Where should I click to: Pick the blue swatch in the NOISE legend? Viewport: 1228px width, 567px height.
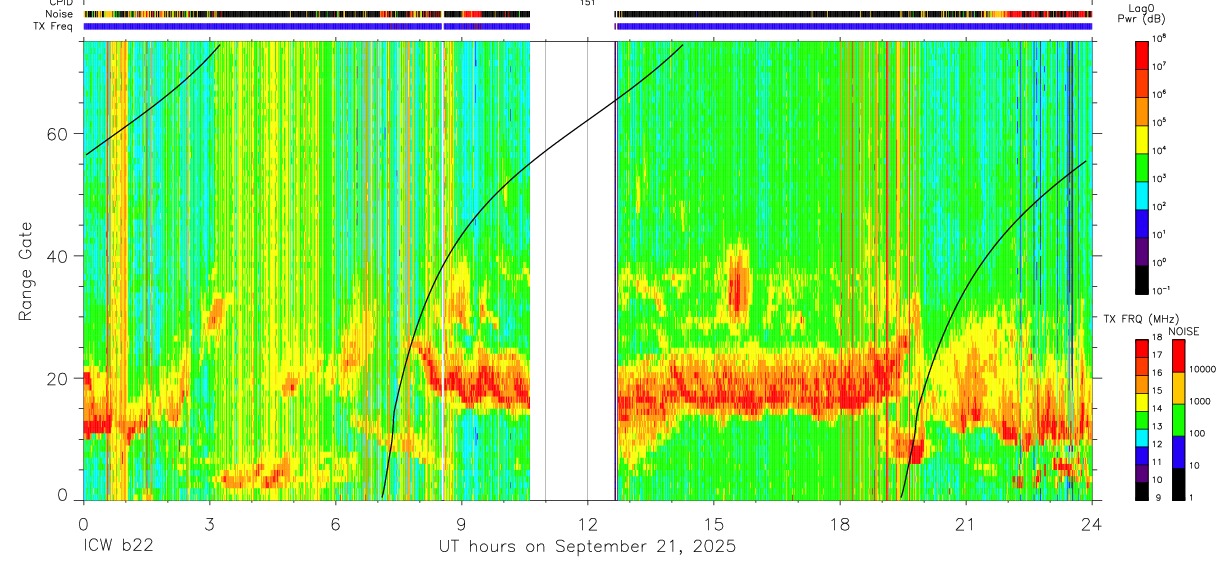[x=1180, y=451]
